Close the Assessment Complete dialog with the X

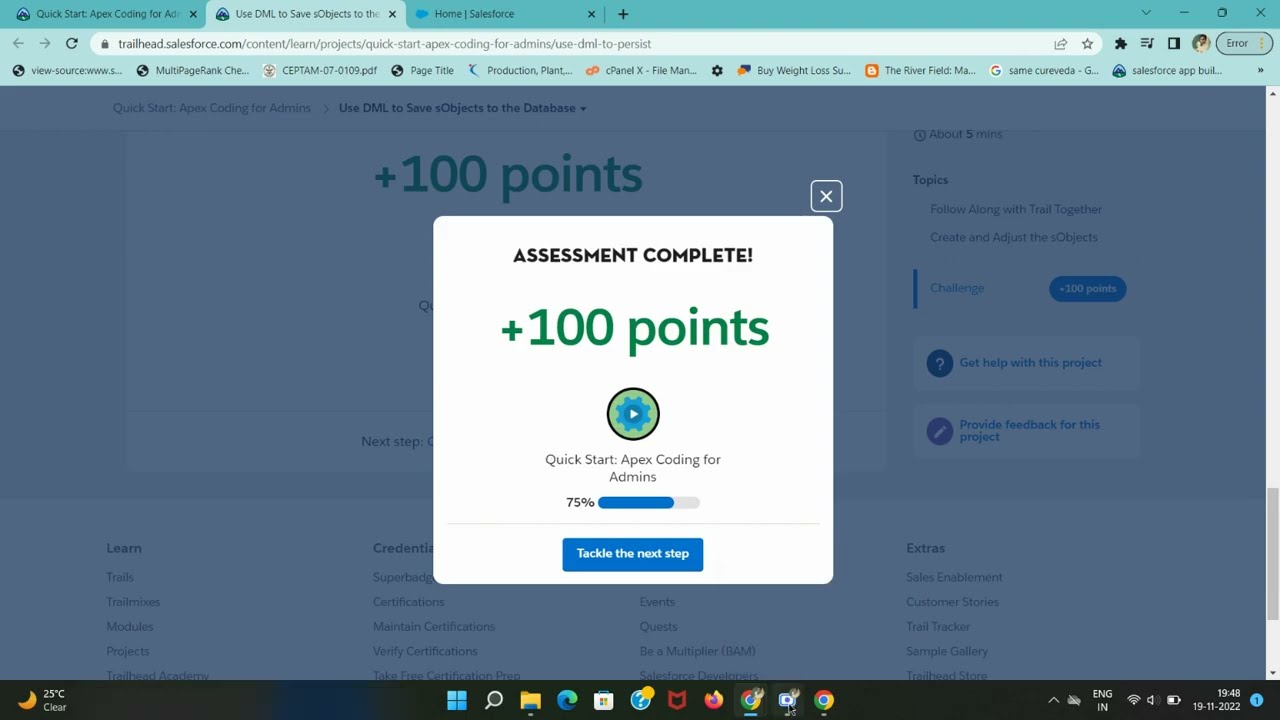(x=826, y=196)
